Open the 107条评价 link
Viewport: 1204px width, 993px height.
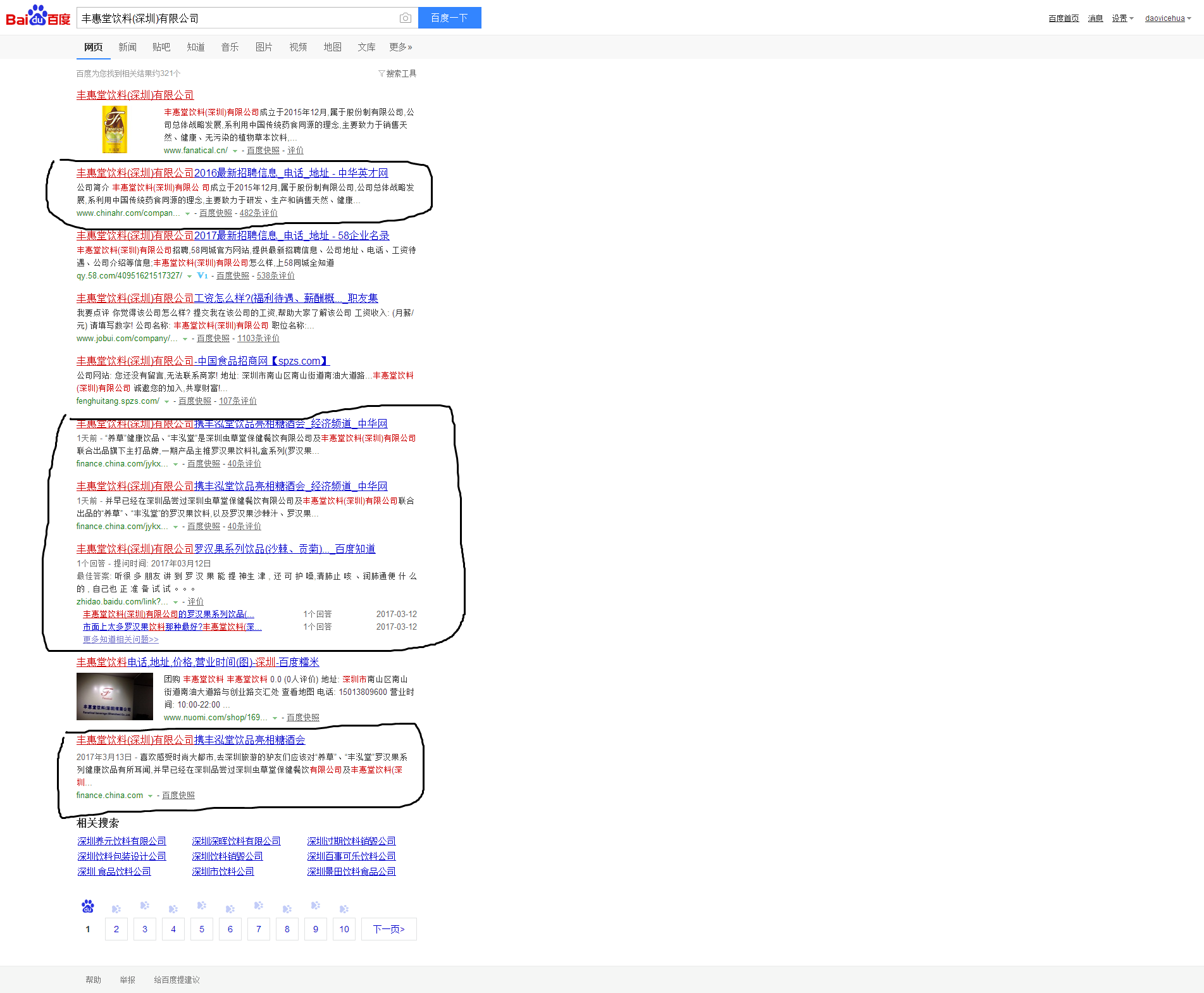click(x=237, y=401)
